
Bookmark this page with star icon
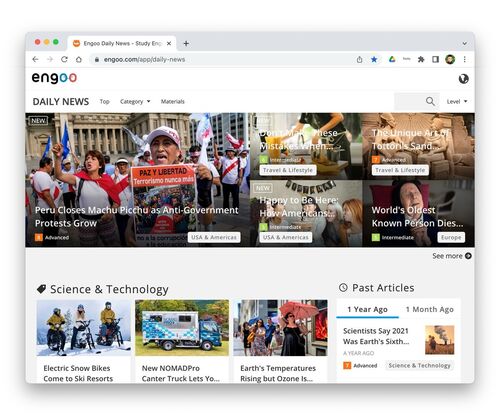click(374, 59)
